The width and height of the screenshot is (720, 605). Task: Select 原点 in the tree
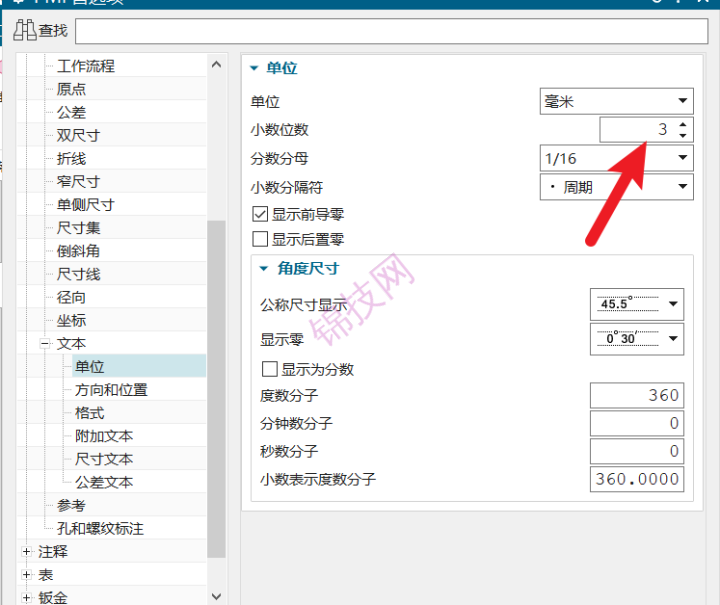pyautogui.click(x=71, y=89)
